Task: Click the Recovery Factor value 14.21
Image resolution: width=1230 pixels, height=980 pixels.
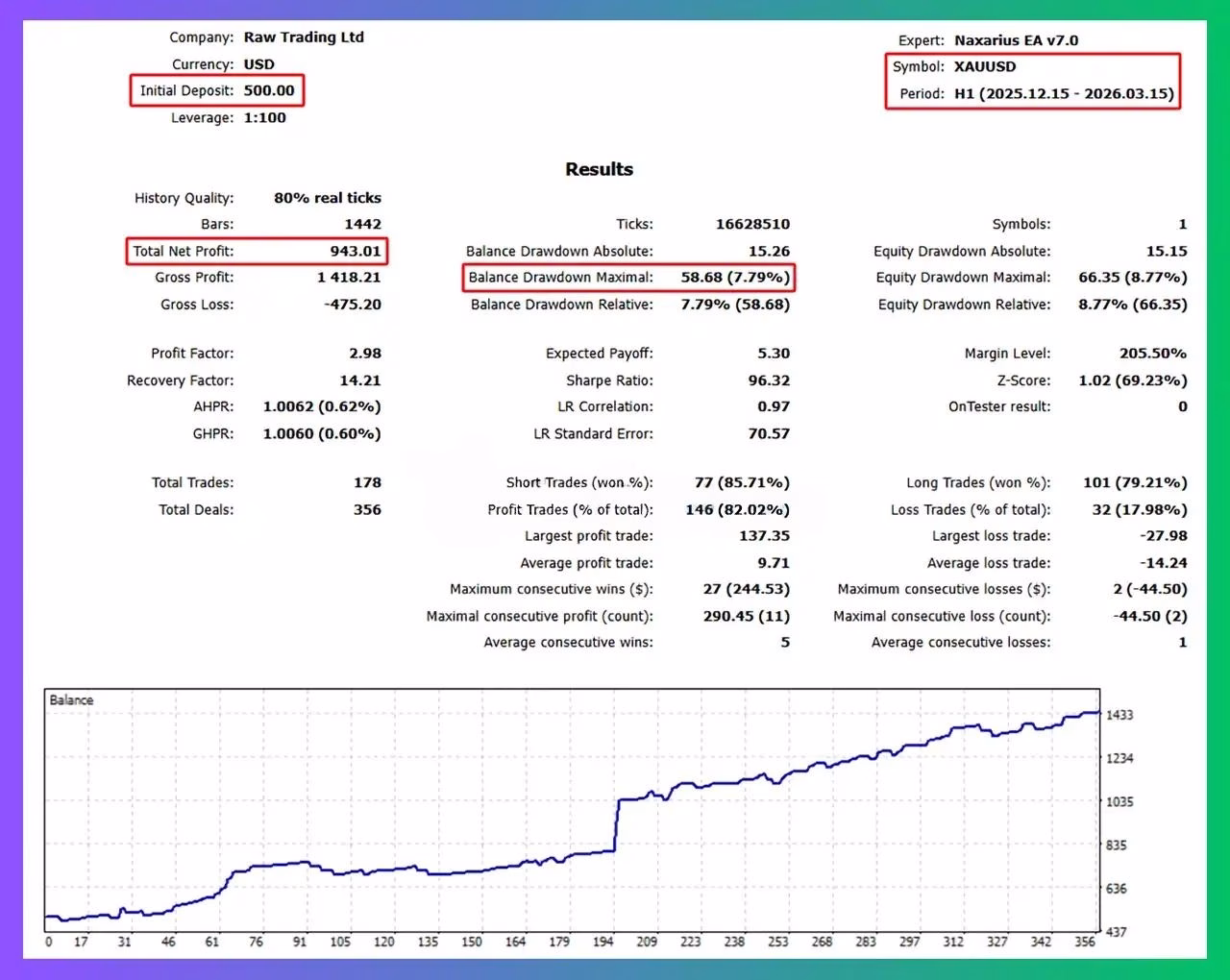Action: [360, 380]
